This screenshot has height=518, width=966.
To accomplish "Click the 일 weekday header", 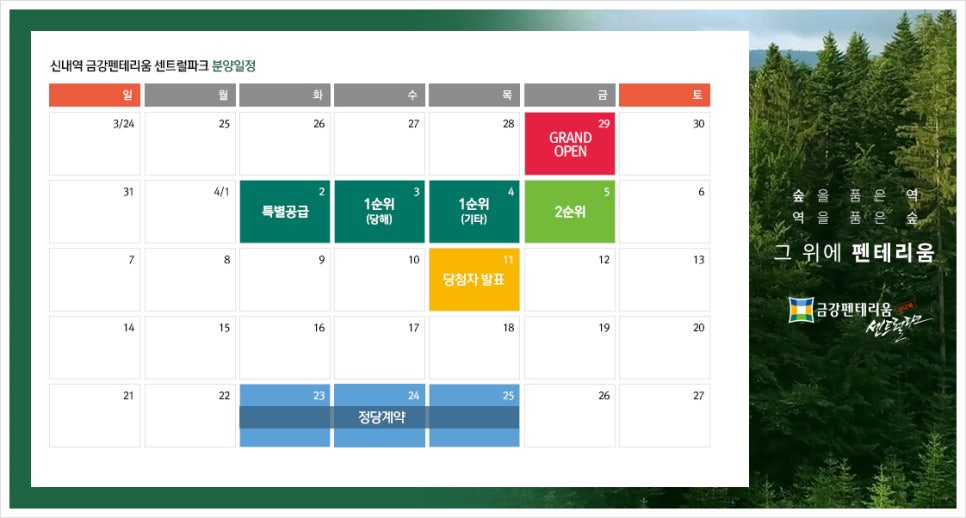I will [x=95, y=95].
